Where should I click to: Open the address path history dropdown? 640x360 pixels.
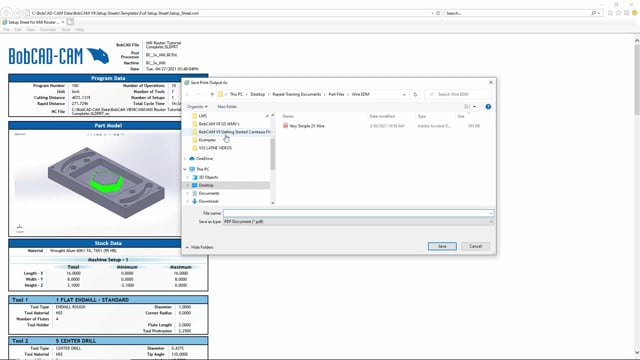pyautogui.click(x=404, y=94)
